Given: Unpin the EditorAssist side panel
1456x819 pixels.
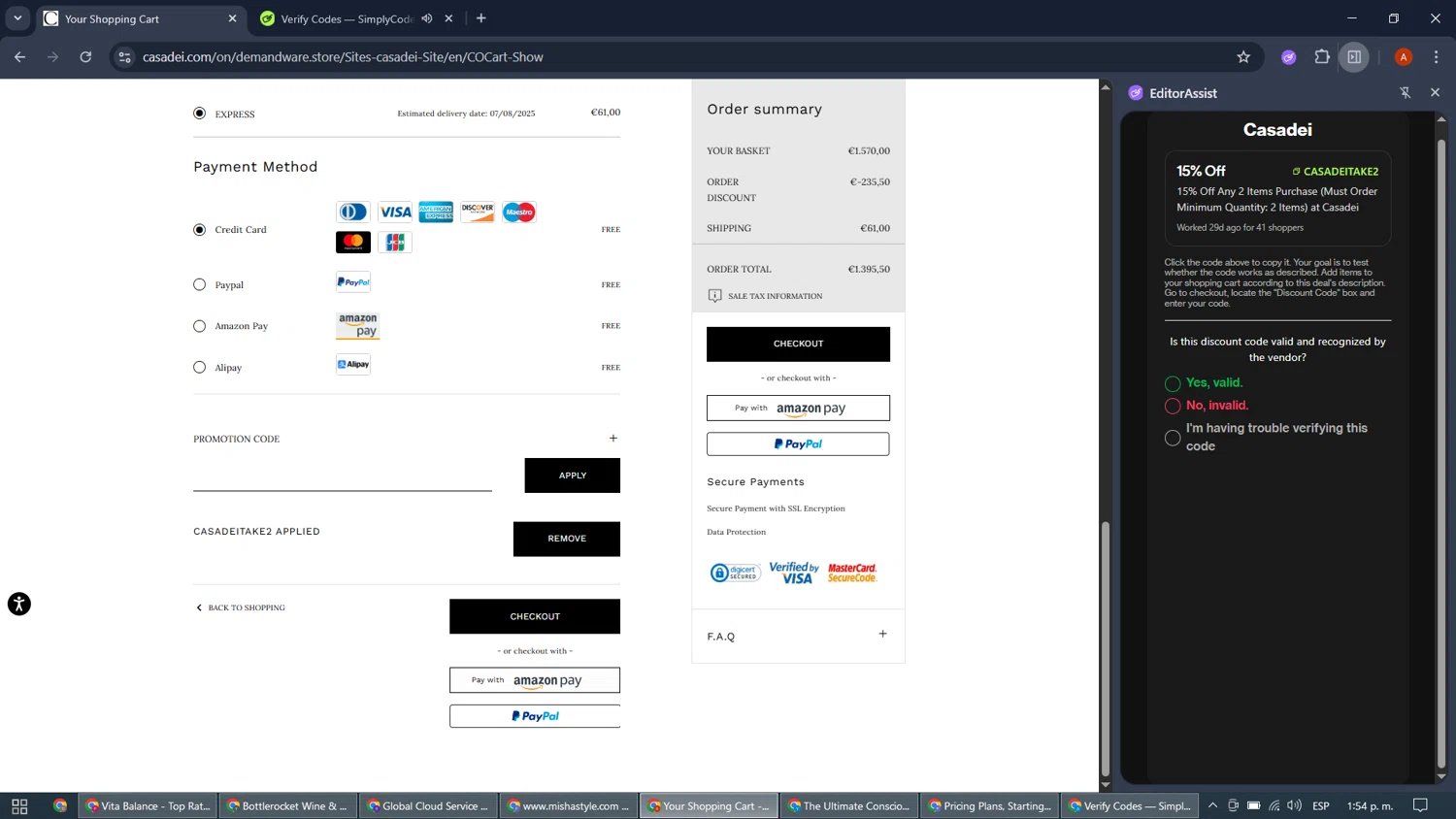Looking at the screenshot, I should 1405,93.
